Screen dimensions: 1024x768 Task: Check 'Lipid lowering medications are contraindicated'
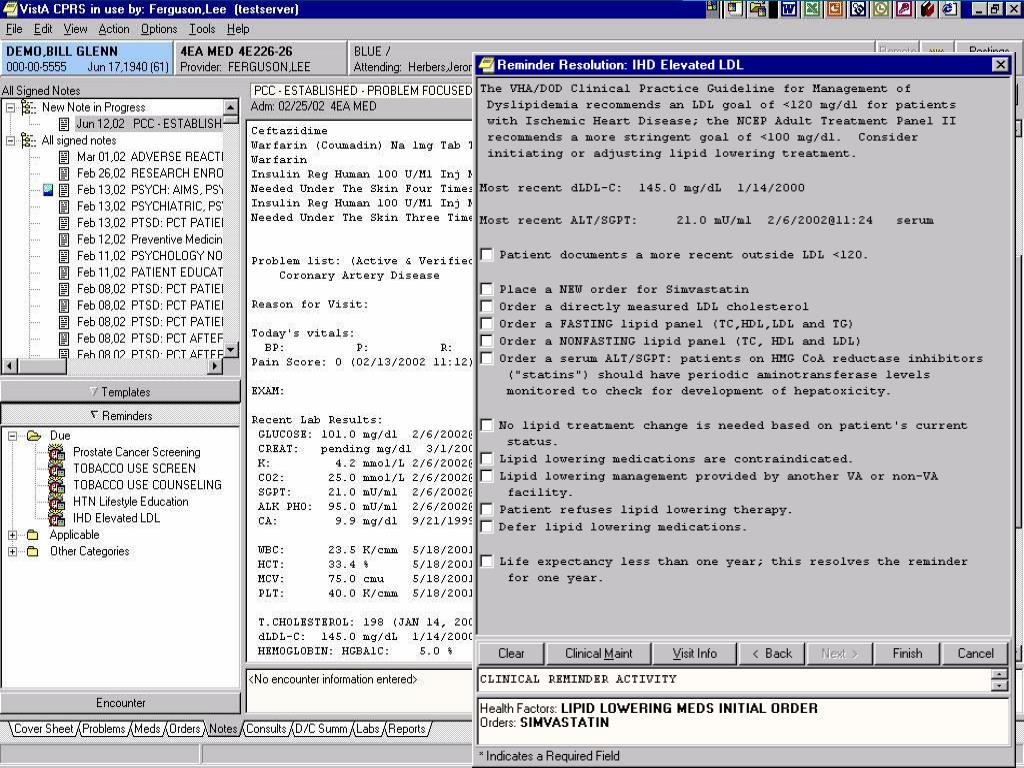[487, 458]
